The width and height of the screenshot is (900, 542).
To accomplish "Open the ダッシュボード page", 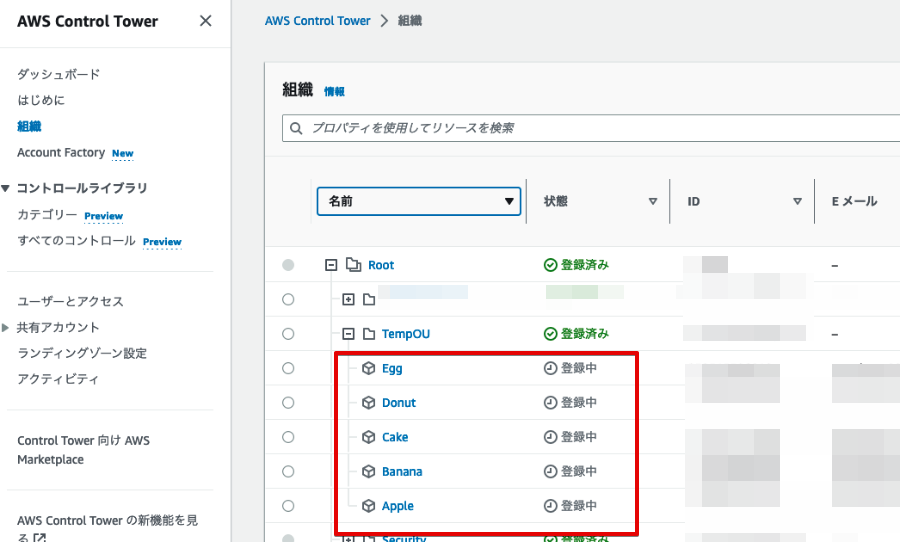I will (59, 74).
